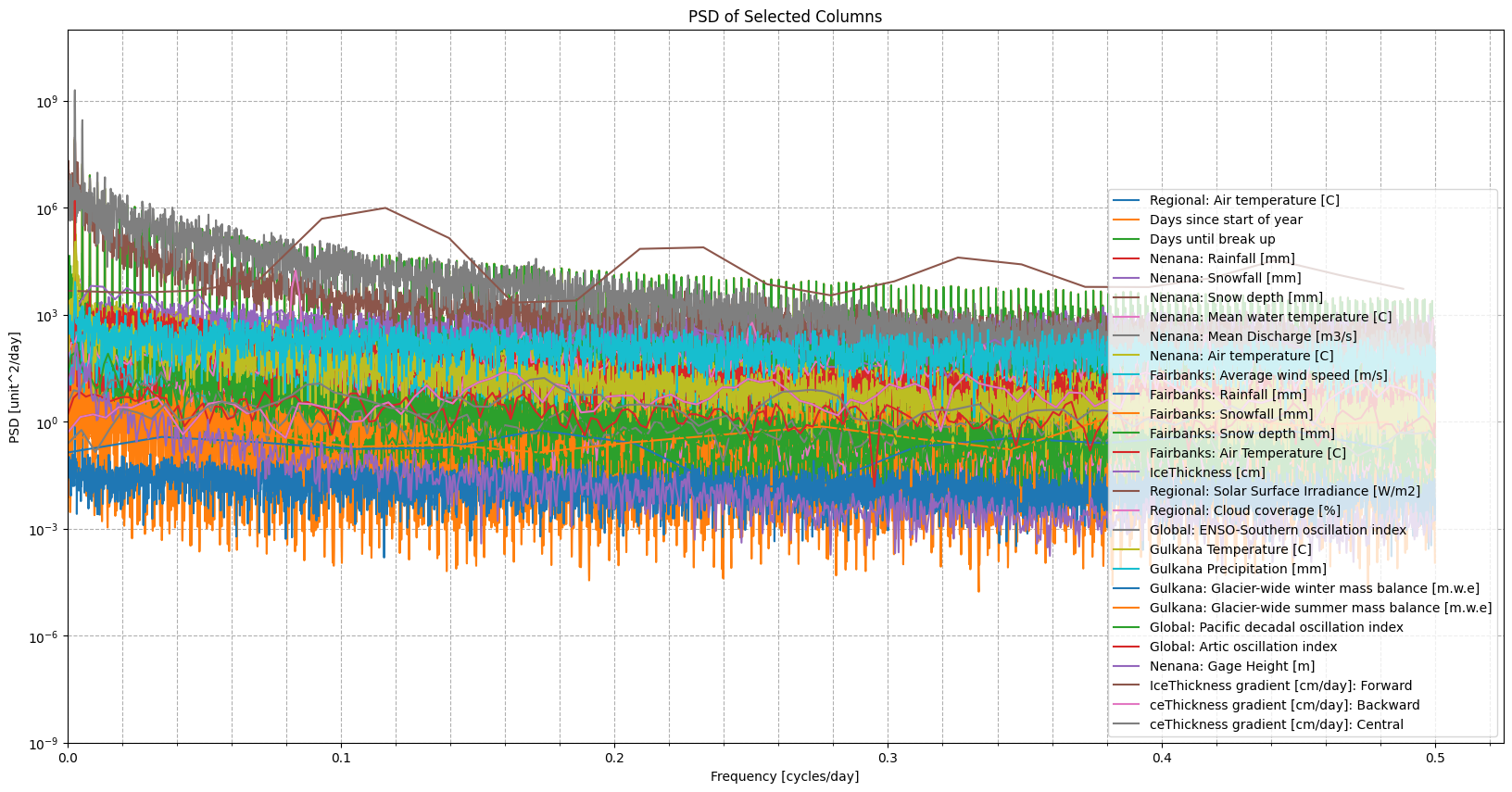Click y-axis tick label 10^-9
Viewport: 1512px width, 792px height.
[x=46, y=743]
